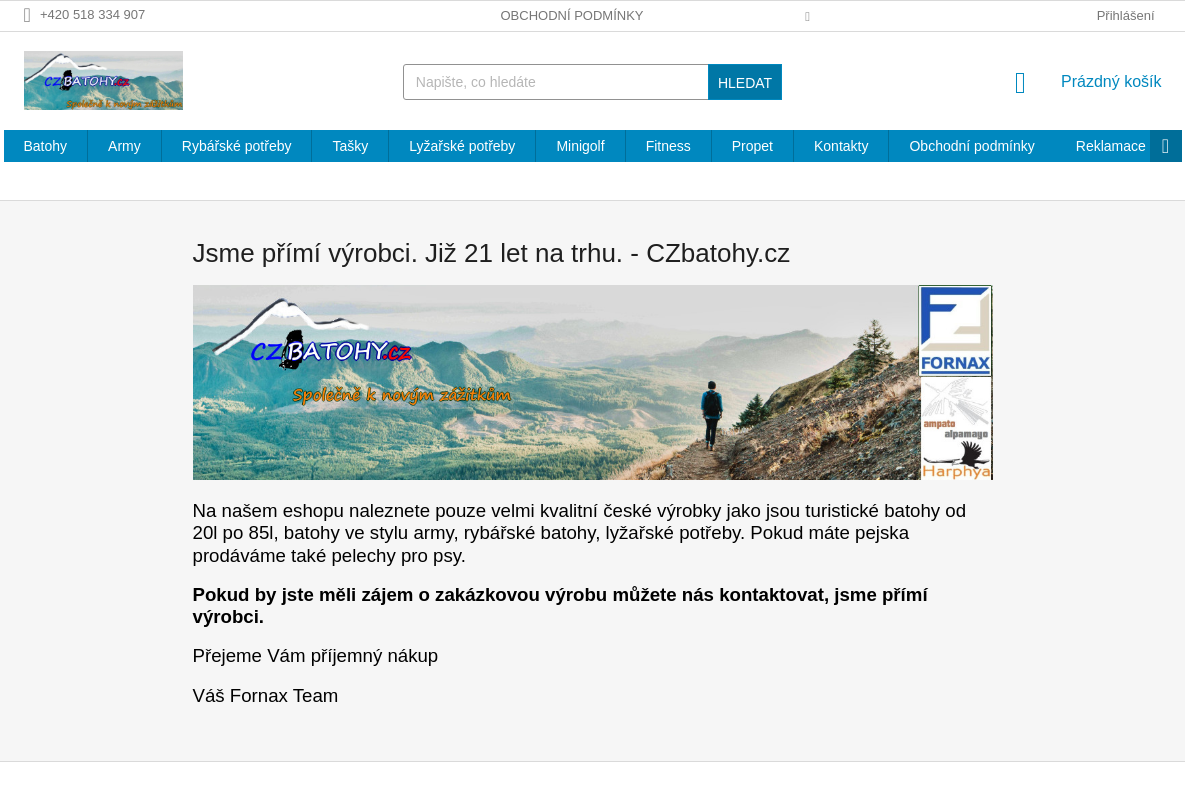
Task: Click the shopping cart icon
Action: (1019, 82)
